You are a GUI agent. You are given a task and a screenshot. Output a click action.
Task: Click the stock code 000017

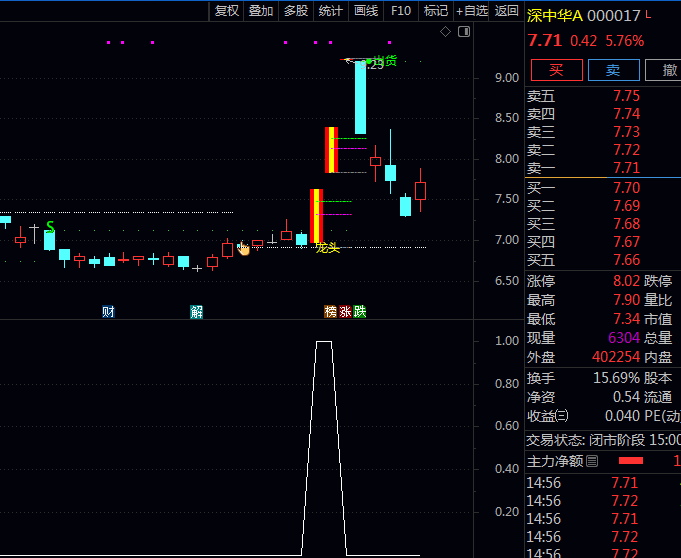click(x=614, y=16)
